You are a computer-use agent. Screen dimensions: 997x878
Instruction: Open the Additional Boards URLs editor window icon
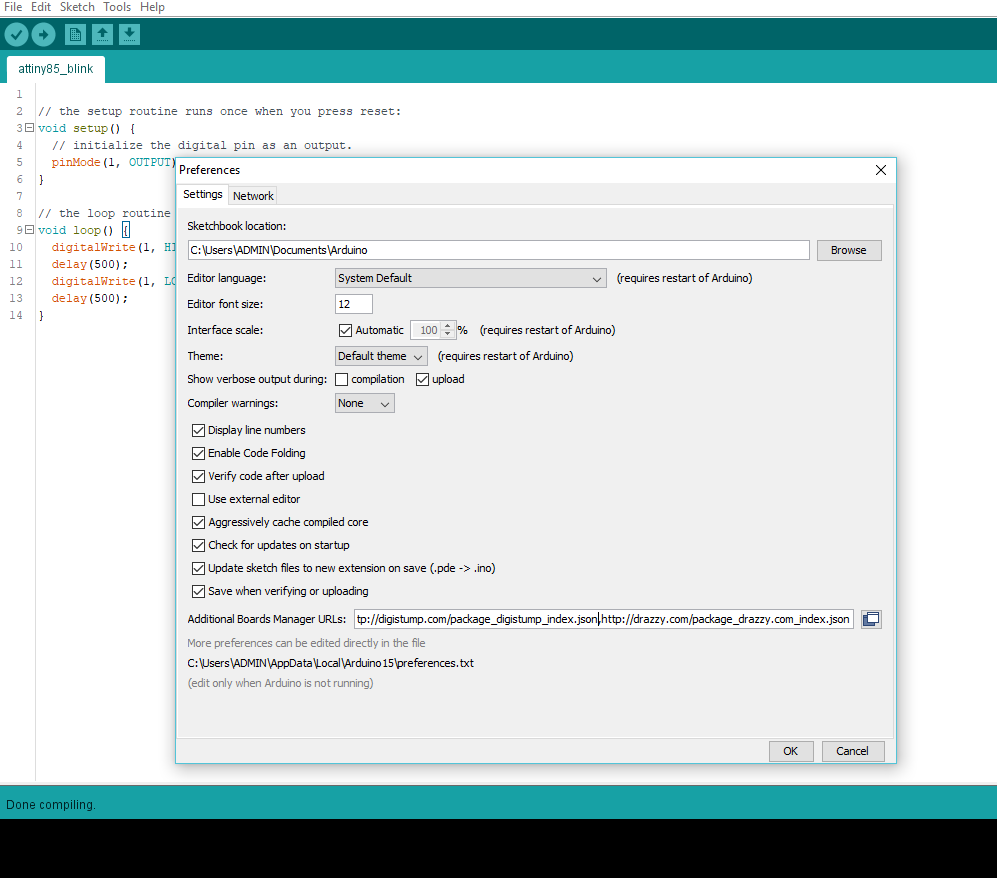click(x=871, y=619)
